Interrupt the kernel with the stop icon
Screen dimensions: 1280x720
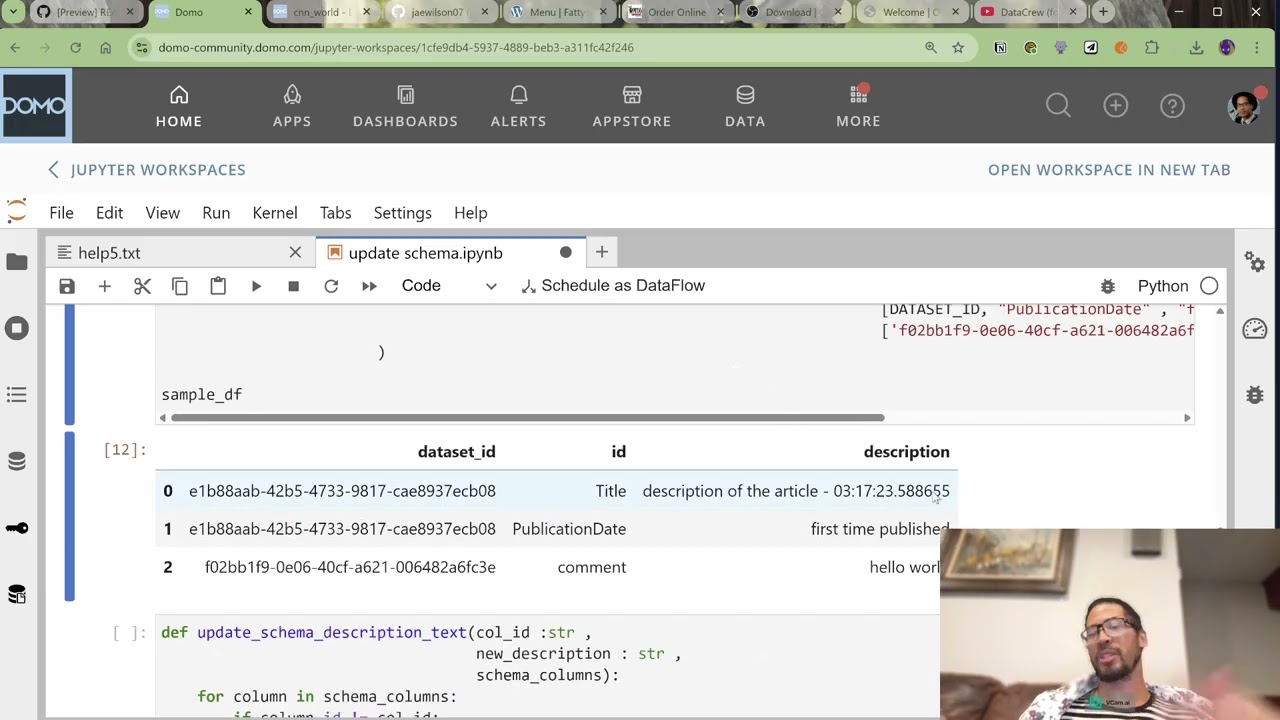(293, 286)
